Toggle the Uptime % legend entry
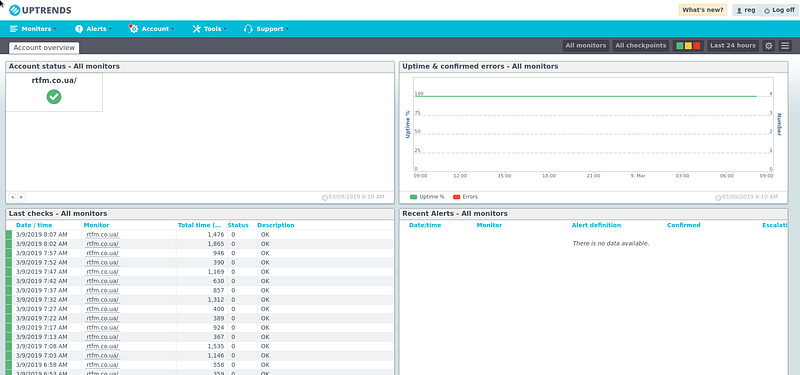Screen dimensions: 800x375 click(x=427, y=196)
